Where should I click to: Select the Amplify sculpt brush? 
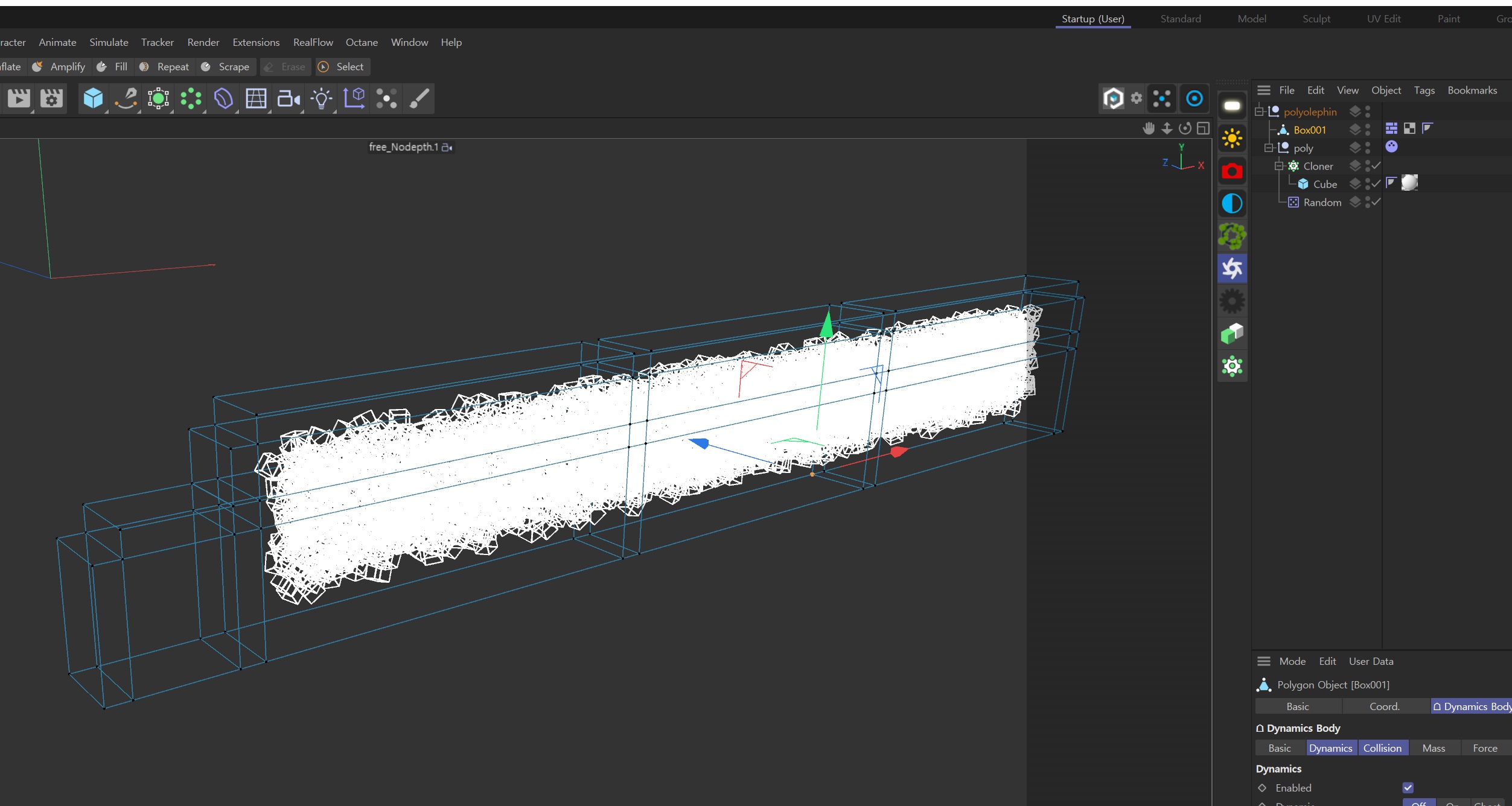tap(59, 66)
